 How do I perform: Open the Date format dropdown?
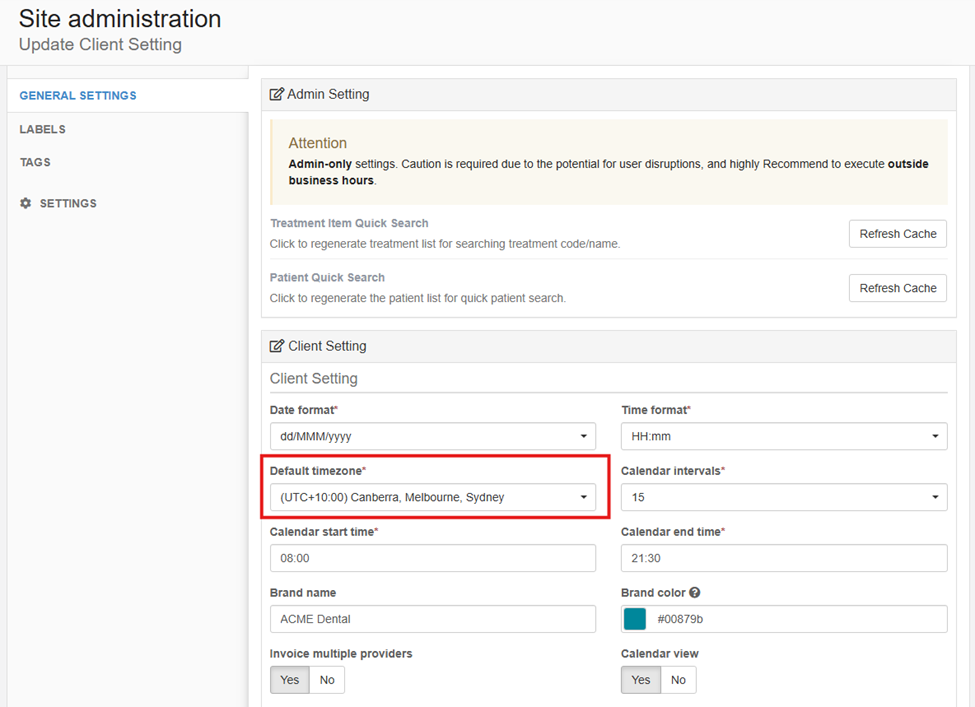point(432,437)
